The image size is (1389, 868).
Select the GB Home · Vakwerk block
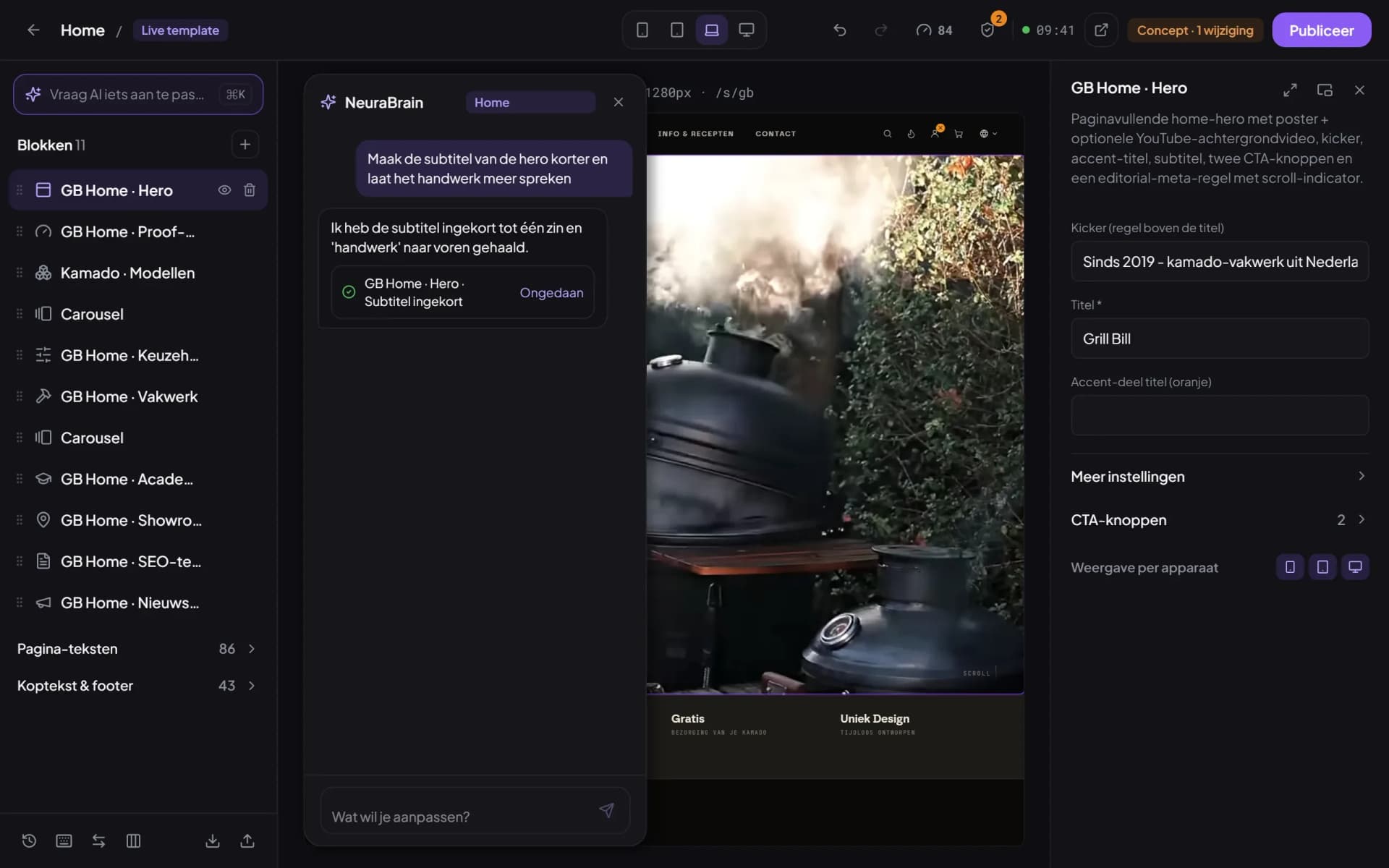pyautogui.click(x=137, y=396)
